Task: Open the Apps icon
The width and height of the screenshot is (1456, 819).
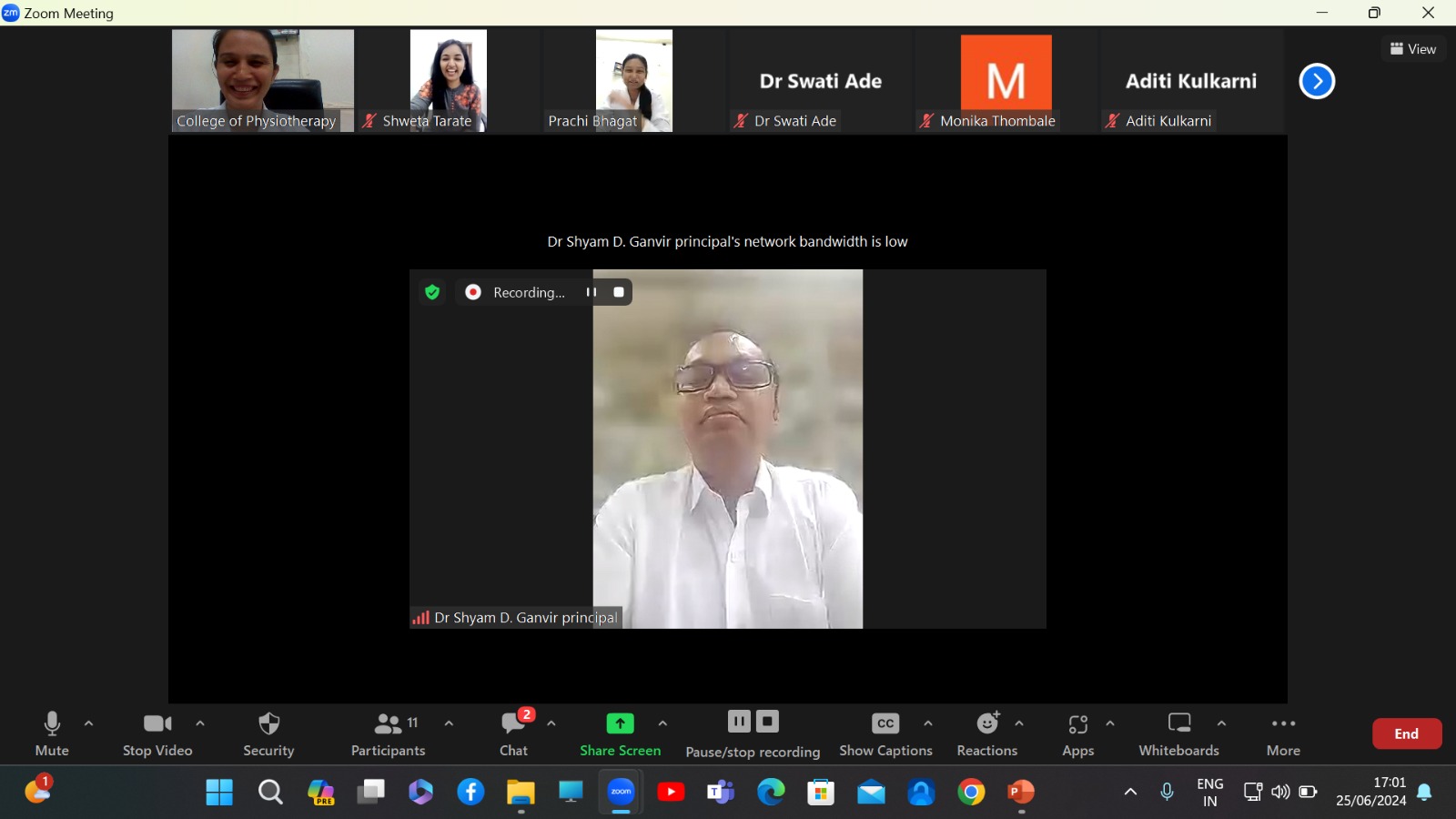Action: [1077, 724]
